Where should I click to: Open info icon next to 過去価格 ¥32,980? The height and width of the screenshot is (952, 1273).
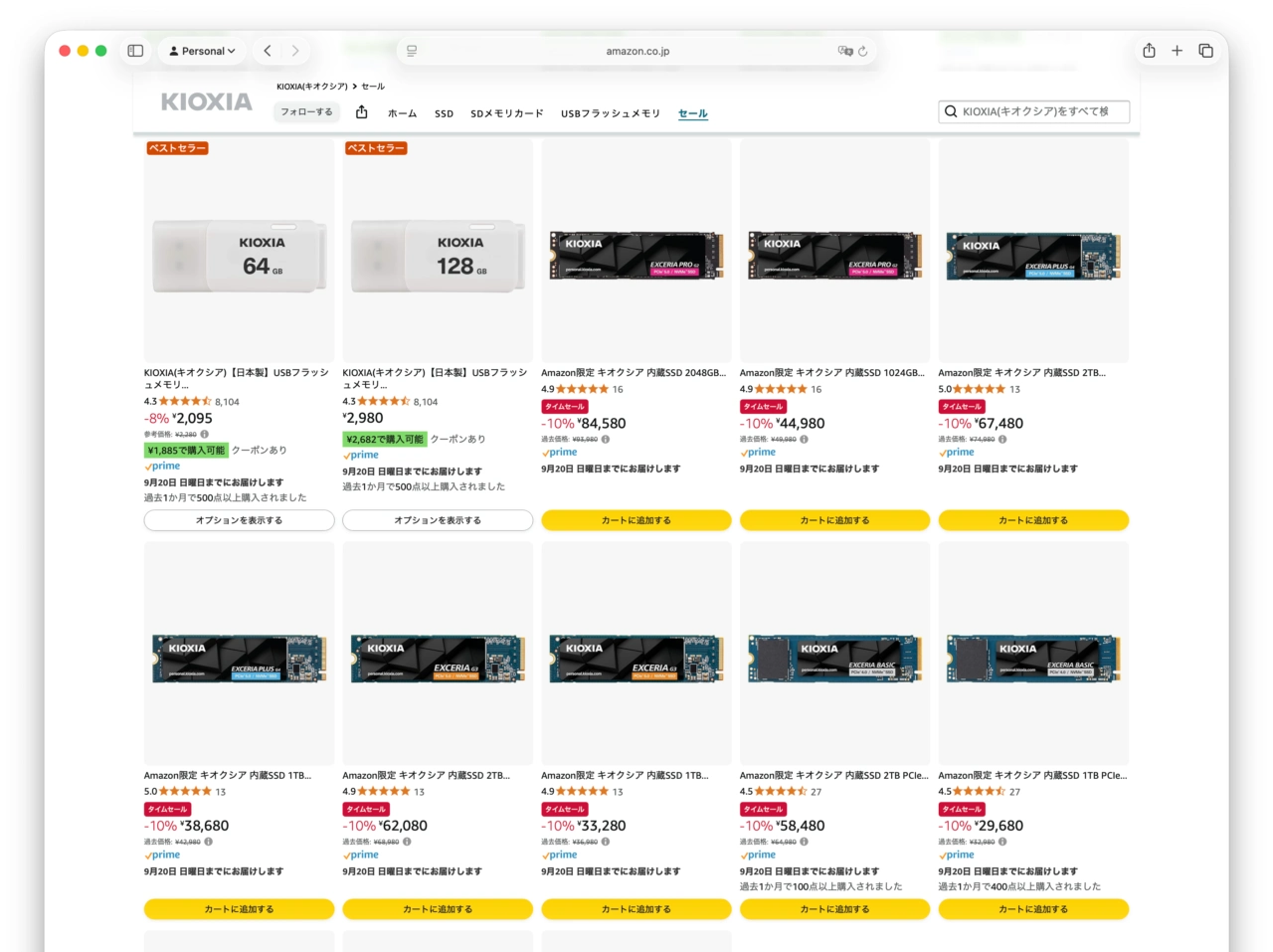coord(1002,842)
